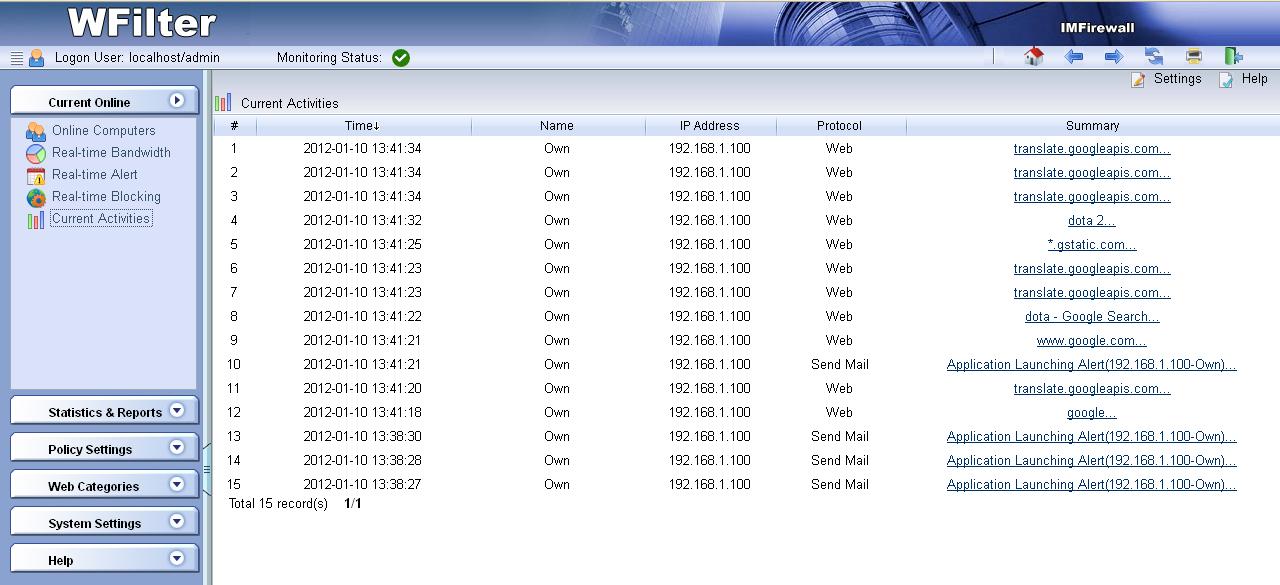Click the Logout door icon
Screen dimensions: 1280x585
(x=1233, y=57)
